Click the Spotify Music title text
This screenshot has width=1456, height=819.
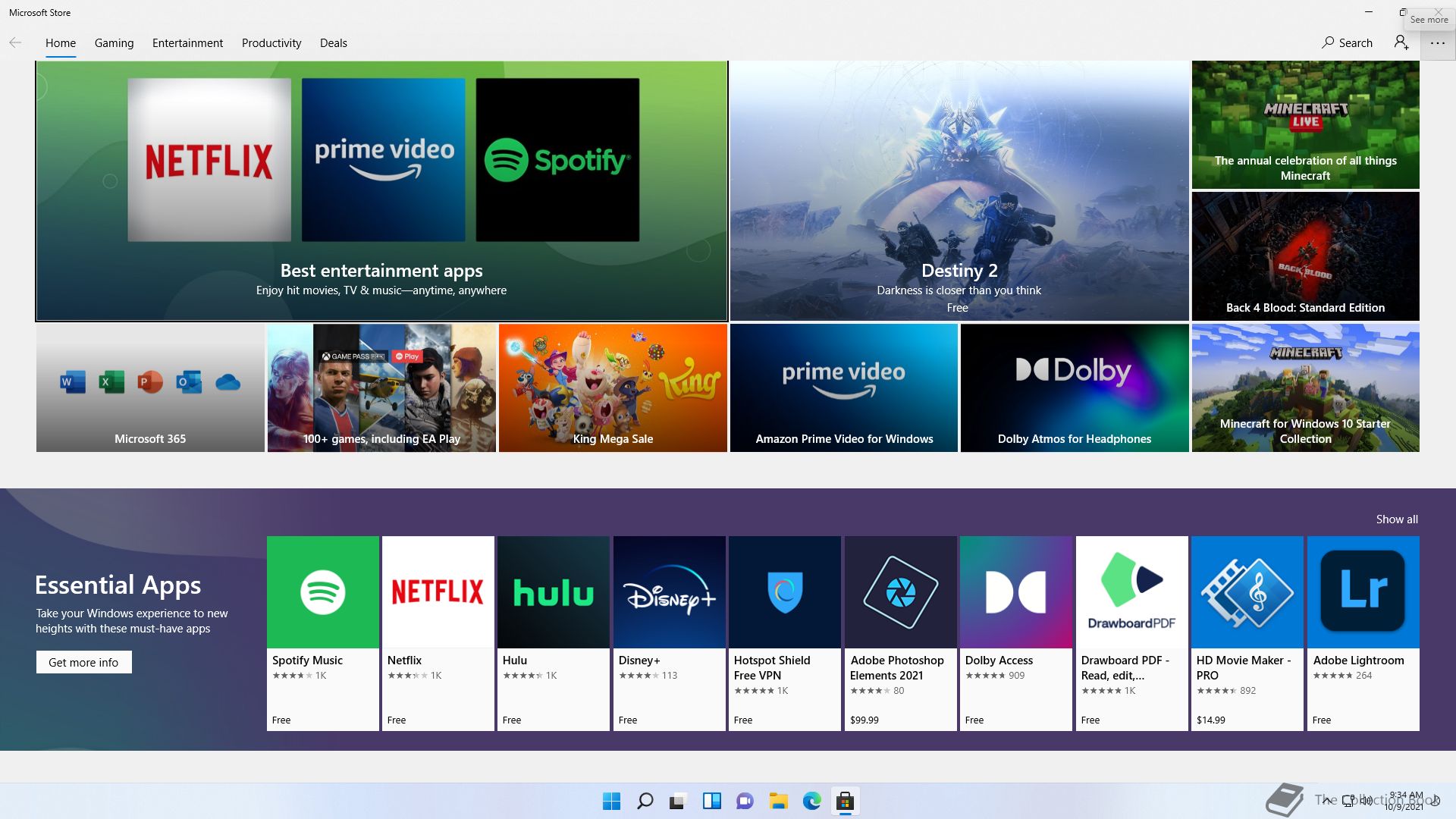point(307,661)
